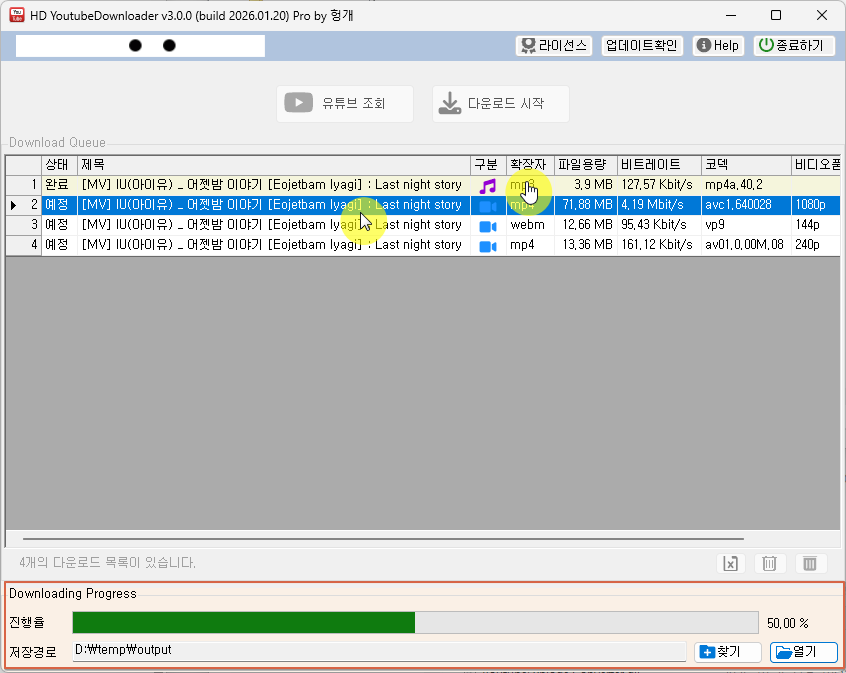Click the filled trash clear-all icon
846x673 pixels.
pos(810,563)
